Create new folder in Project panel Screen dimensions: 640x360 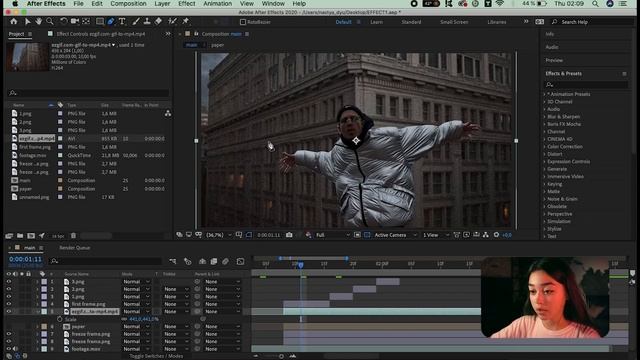pos(20,236)
